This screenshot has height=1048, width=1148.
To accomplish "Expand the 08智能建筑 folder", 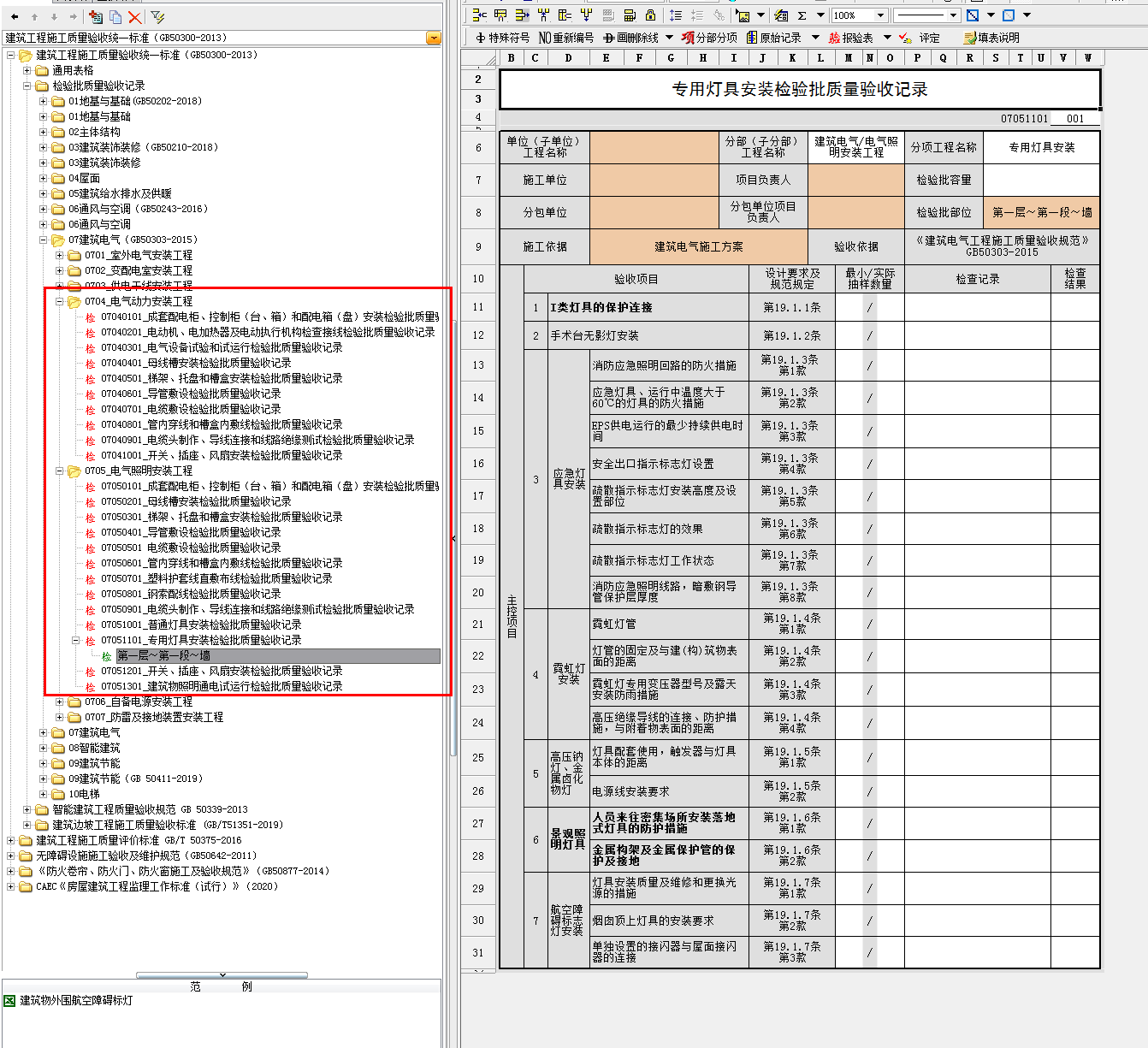I will [44, 748].
